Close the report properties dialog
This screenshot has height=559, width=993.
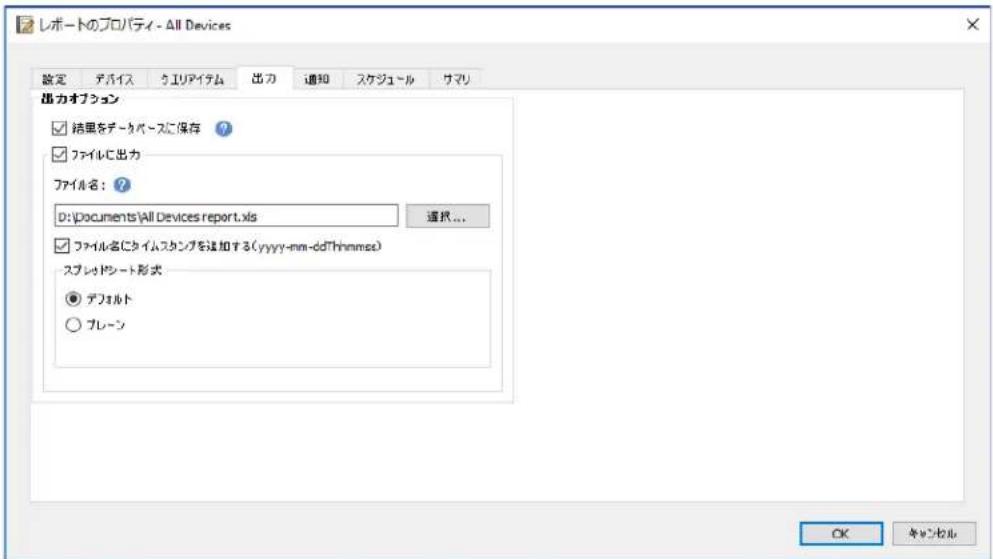tap(973, 25)
